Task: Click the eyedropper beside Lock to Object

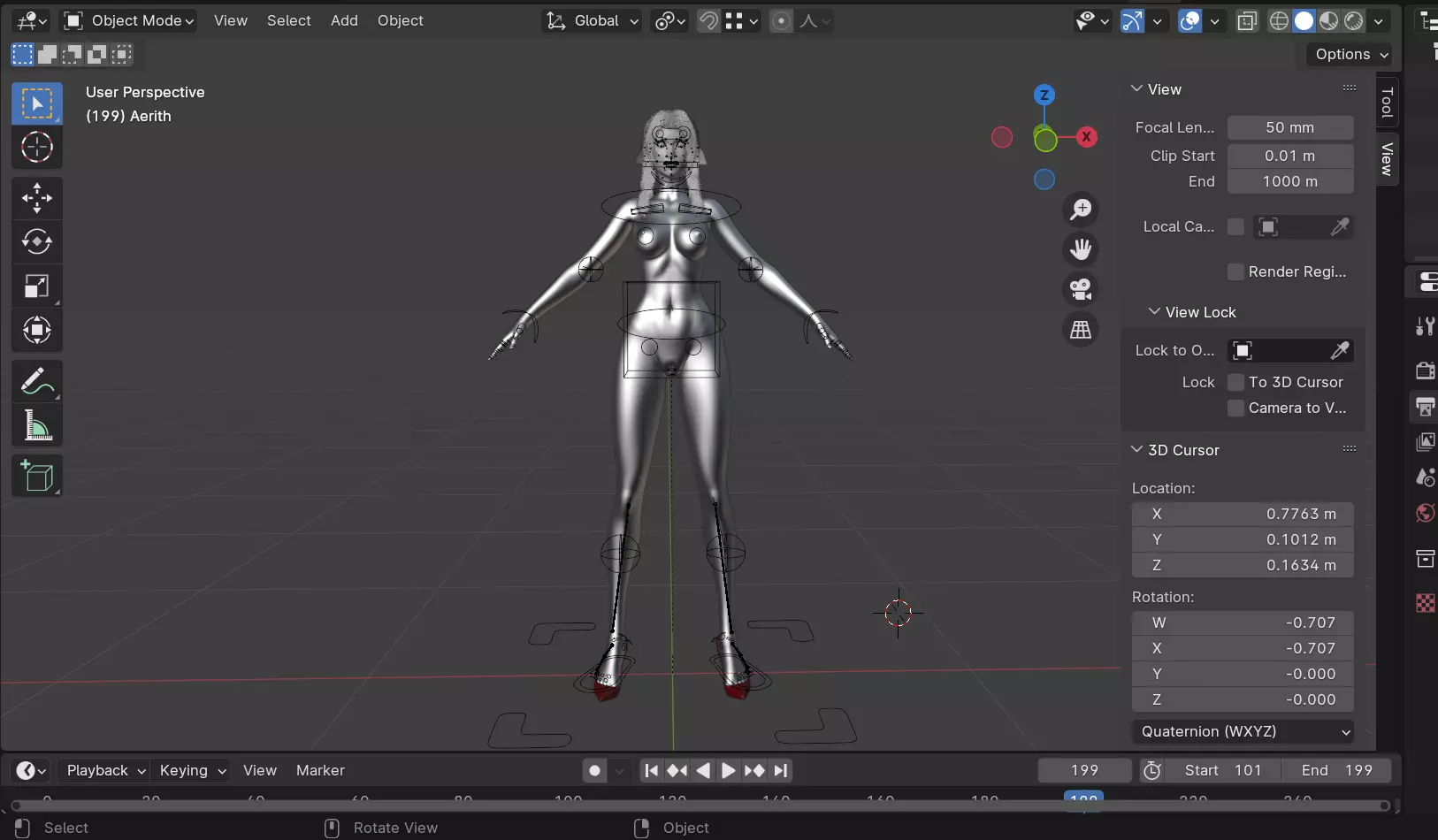Action: point(1340,350)
